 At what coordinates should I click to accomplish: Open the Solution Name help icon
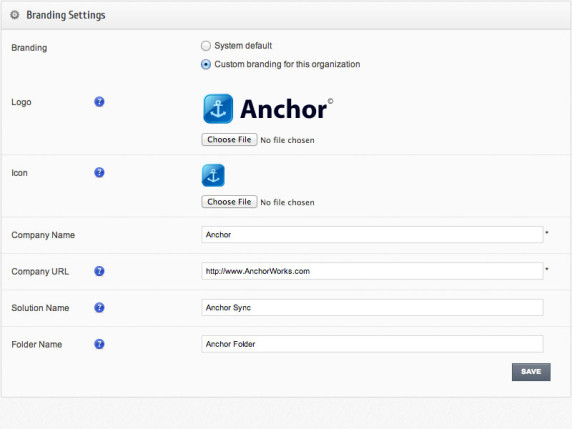(99, 308)
